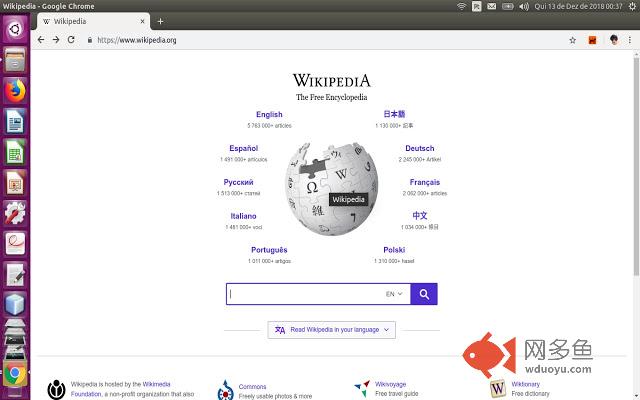Open the battery indicator
The height and width of the screenshot is (400, 640).
[x=507, y=6]
